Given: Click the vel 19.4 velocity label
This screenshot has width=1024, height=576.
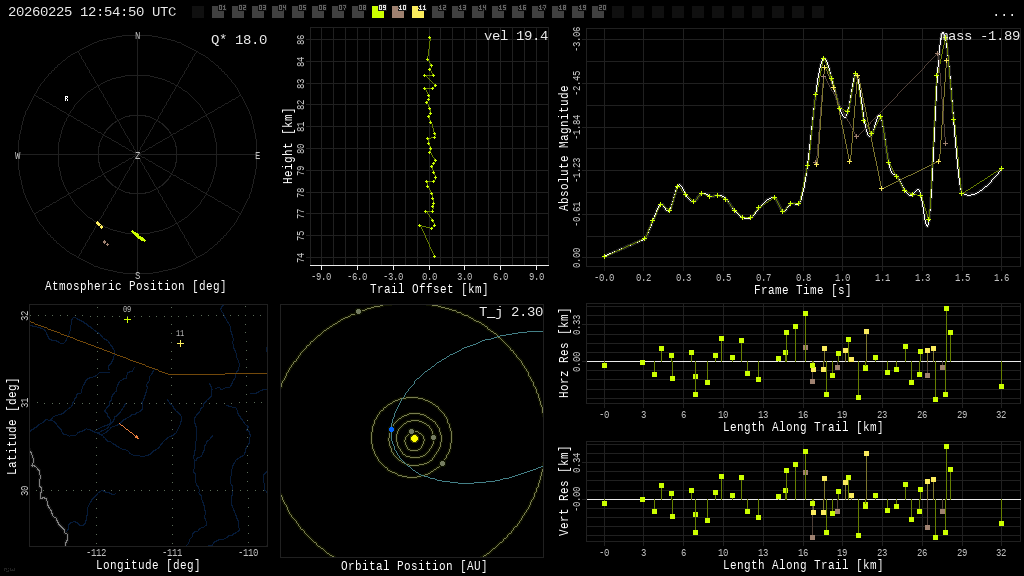Looking at the screenshot, I should pos(515,36).
